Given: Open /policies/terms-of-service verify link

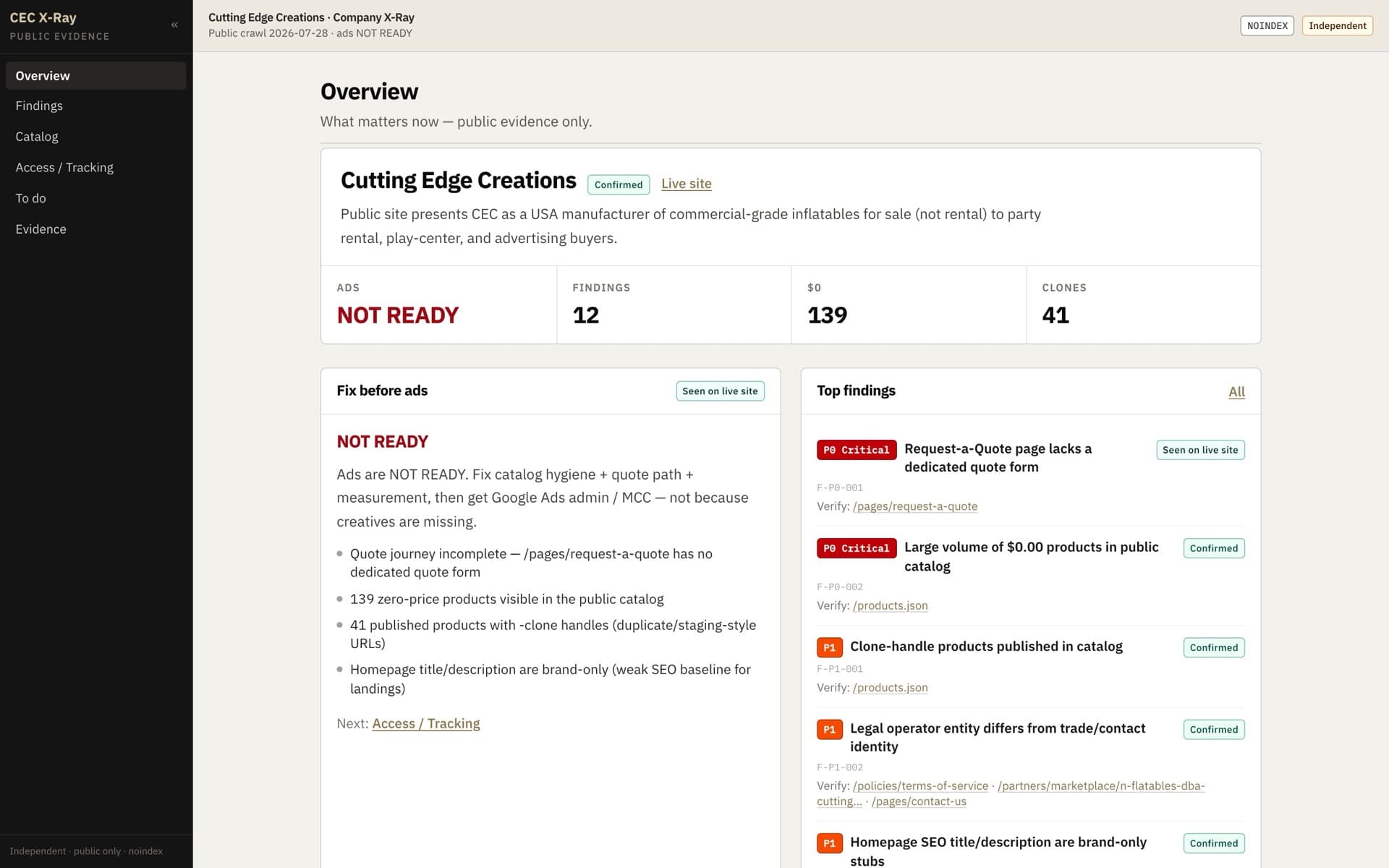Looking at the screenshot, I should point(920,786).
